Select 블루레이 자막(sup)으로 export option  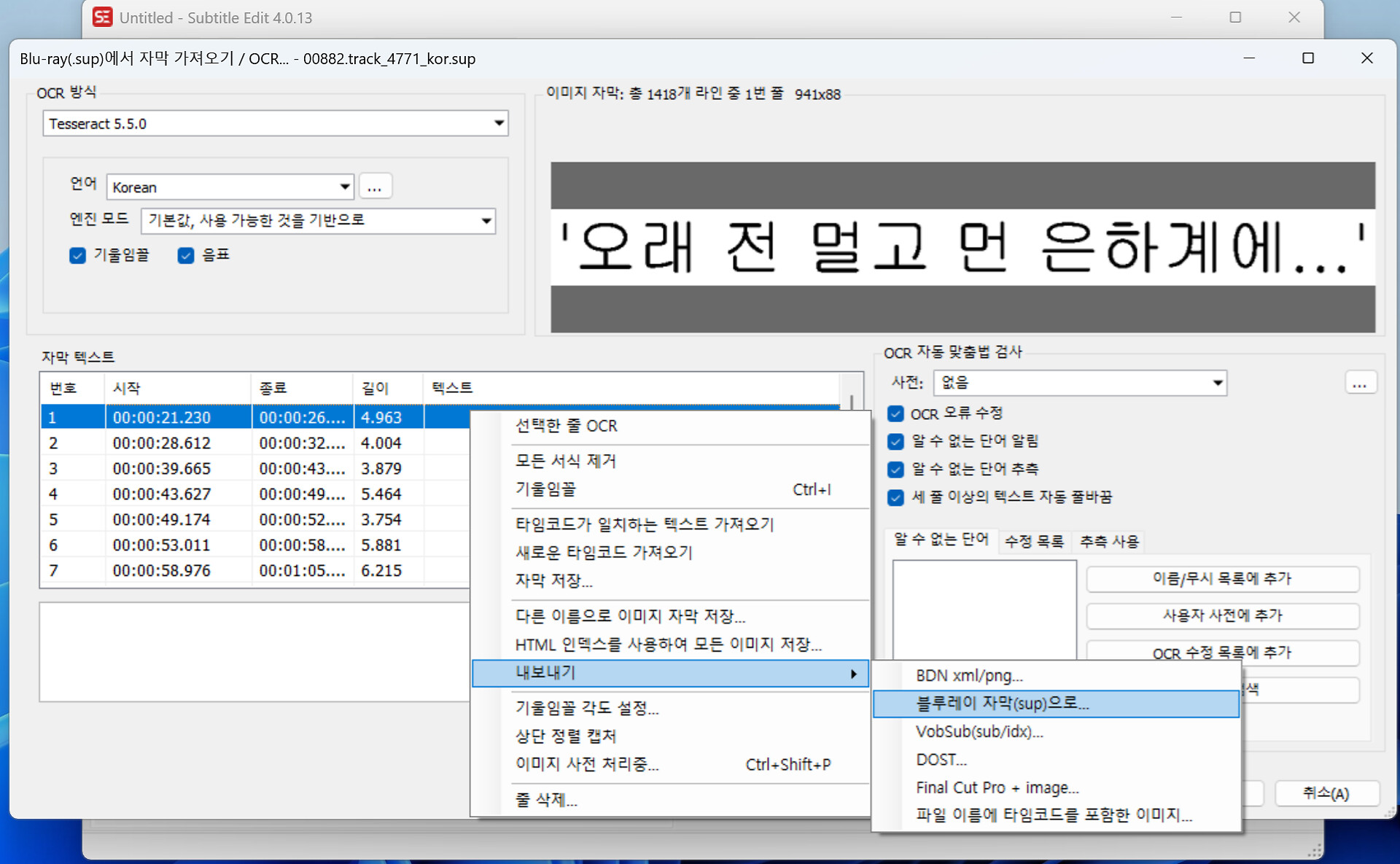[1002, 704]
